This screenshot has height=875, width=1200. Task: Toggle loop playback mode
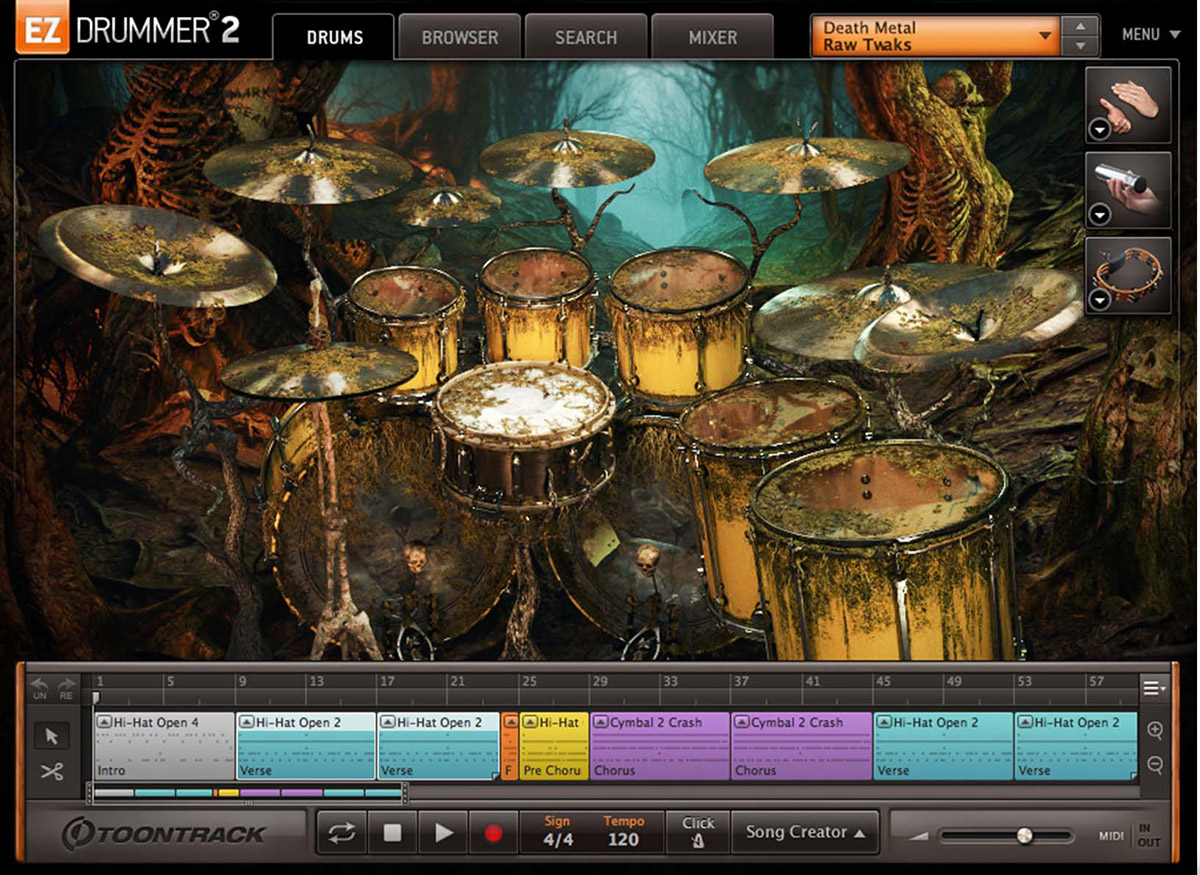point(342,833)
